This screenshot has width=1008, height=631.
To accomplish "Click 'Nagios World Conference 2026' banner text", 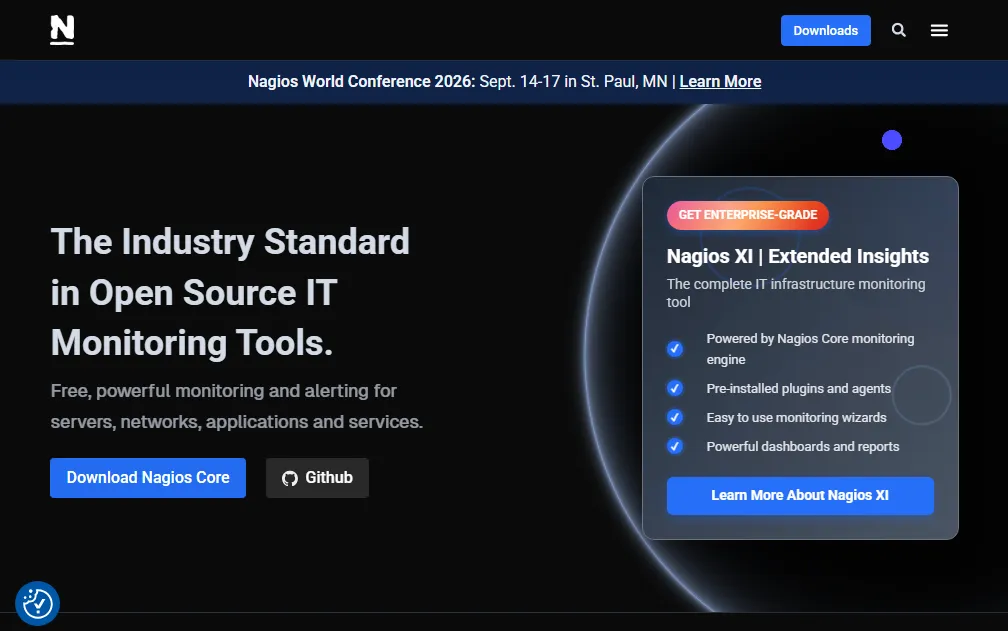I will (x=361, y=82).
